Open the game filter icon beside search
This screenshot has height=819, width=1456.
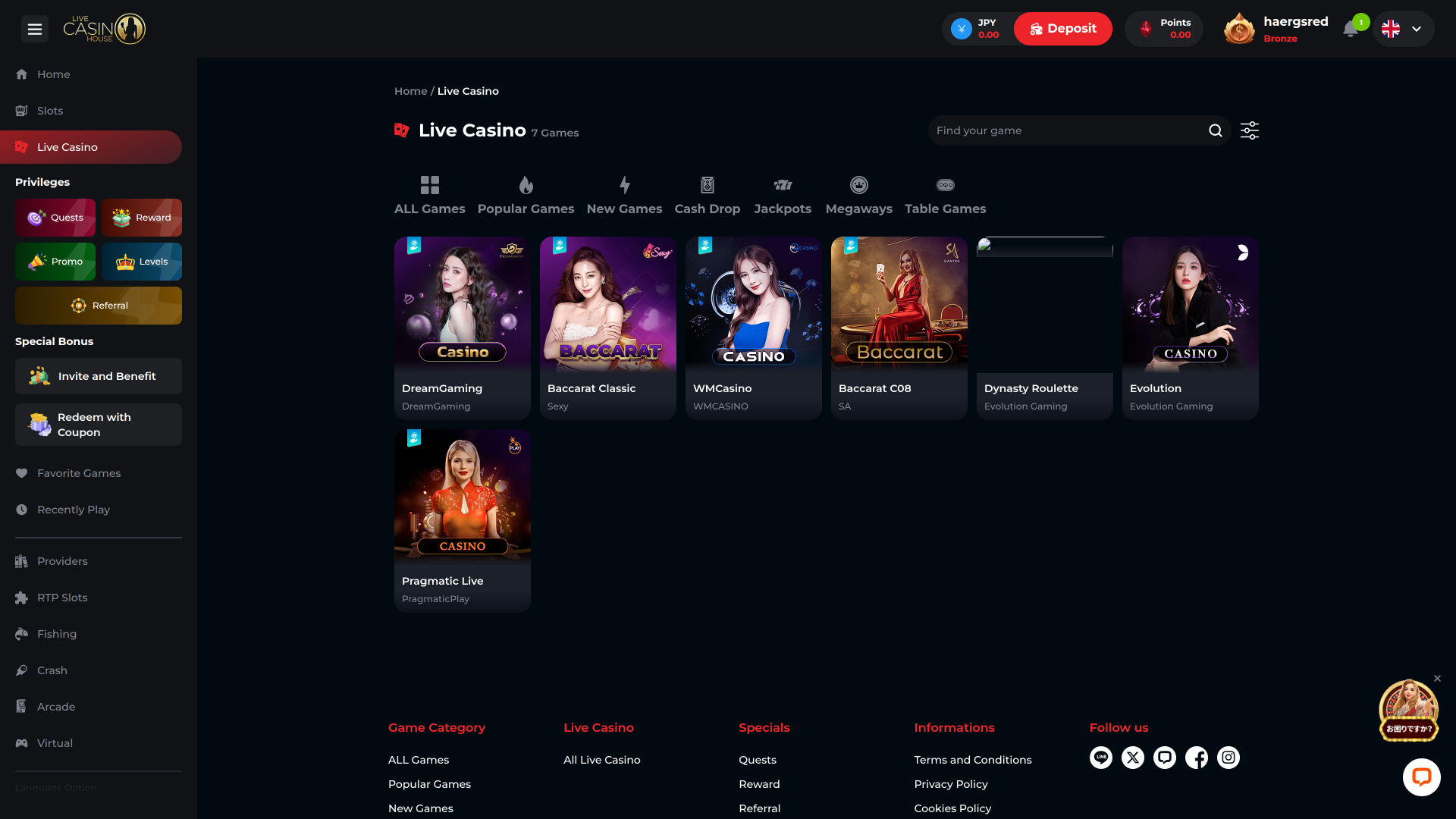(x=1249, y=130)
